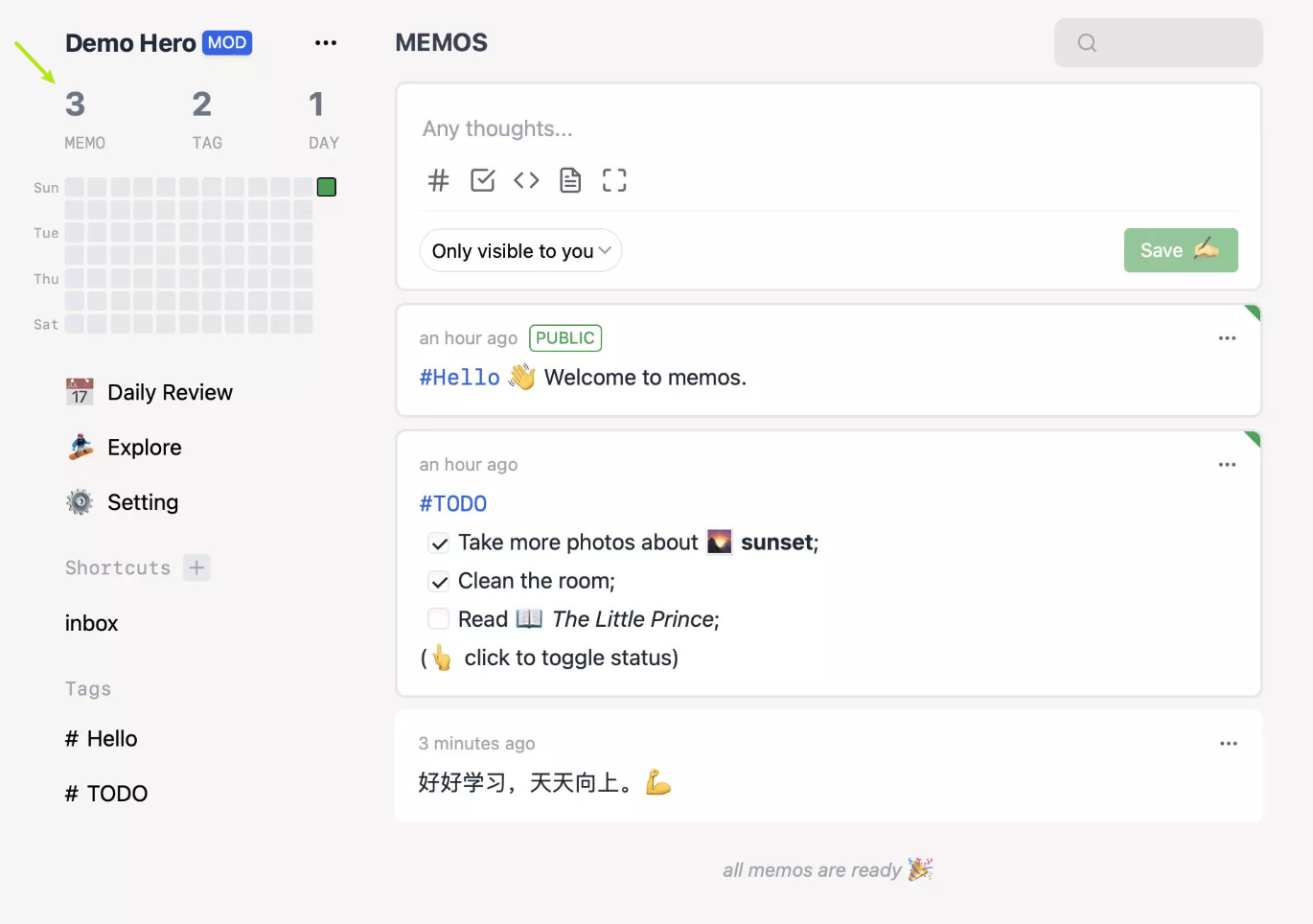The image size is (1313, 924).
Task: Open the three-dot menu beside Demo Hero
Action: click(x=326, y=43)
